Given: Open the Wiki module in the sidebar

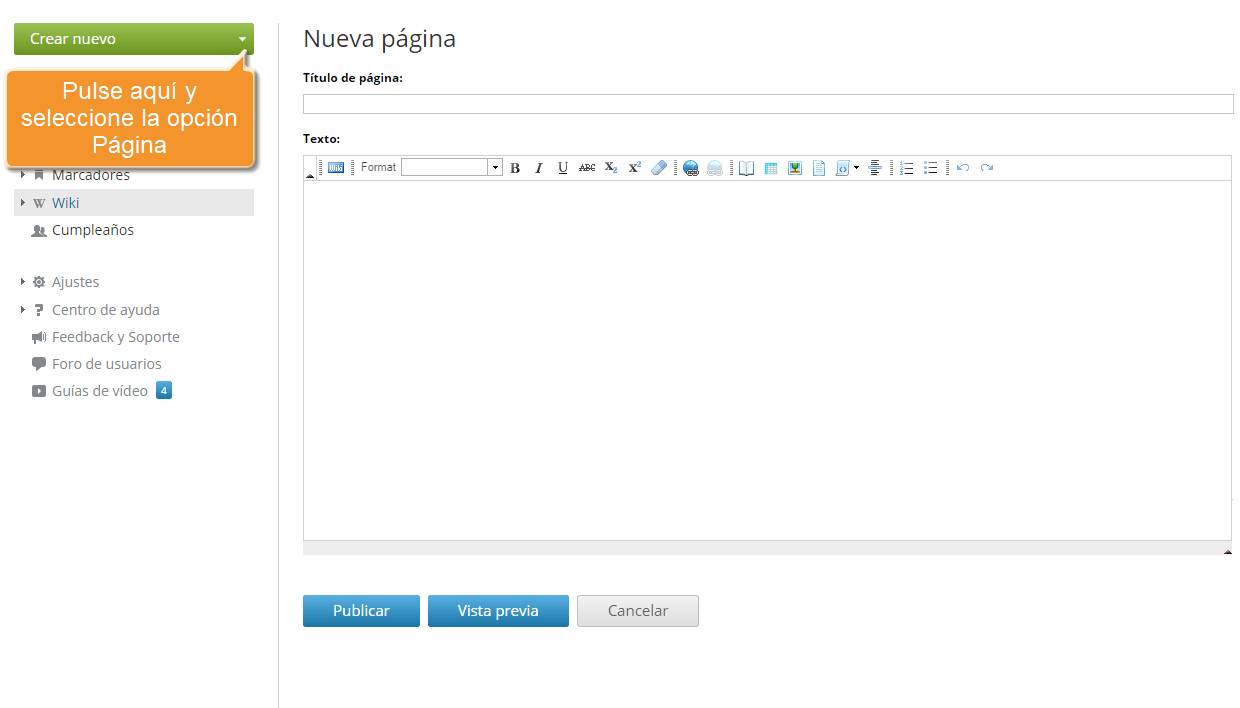Looking at the screenshot, I should [66, 203].
